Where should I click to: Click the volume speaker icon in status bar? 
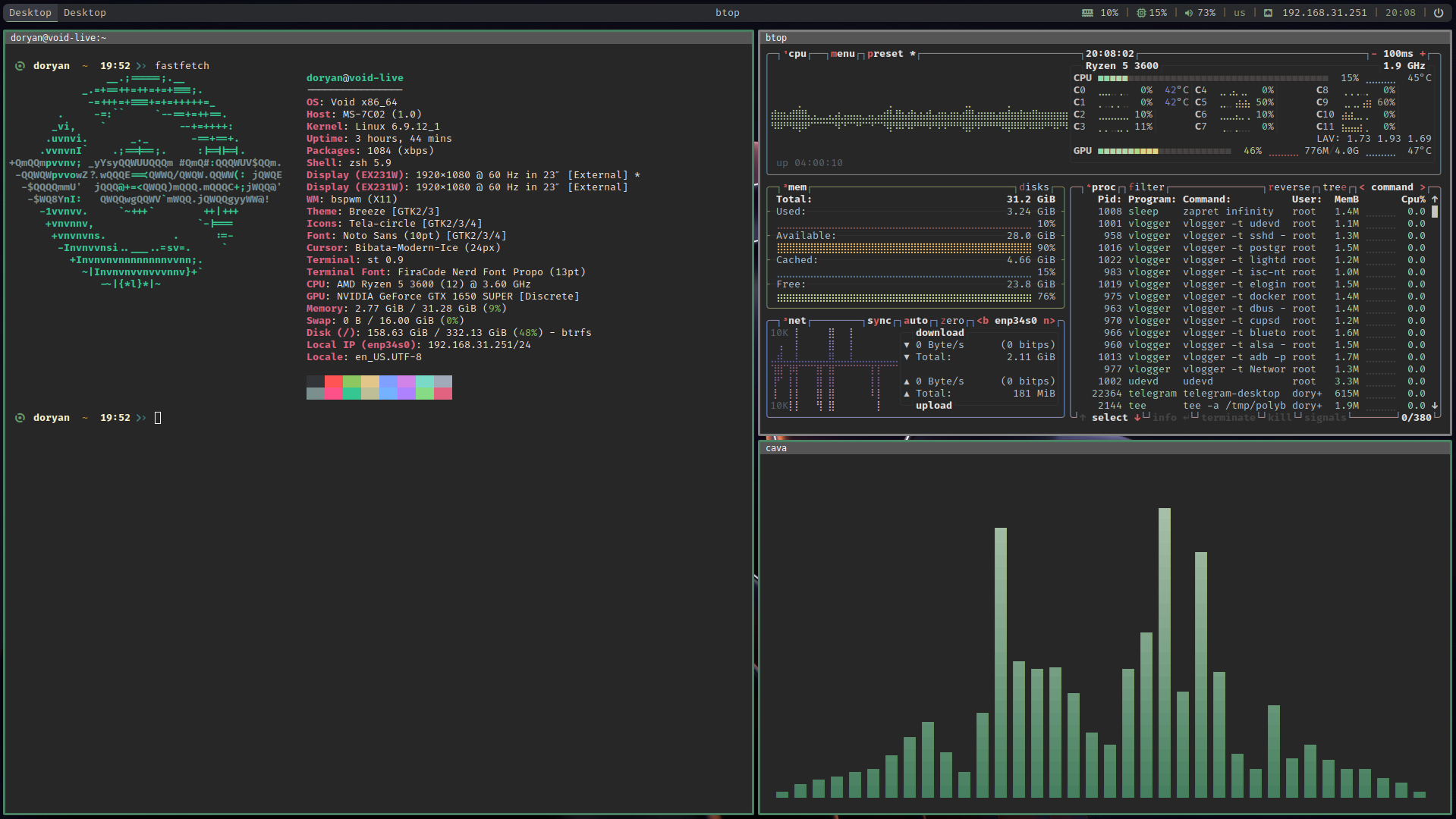pyautogui.click(x=1188, y=13)
